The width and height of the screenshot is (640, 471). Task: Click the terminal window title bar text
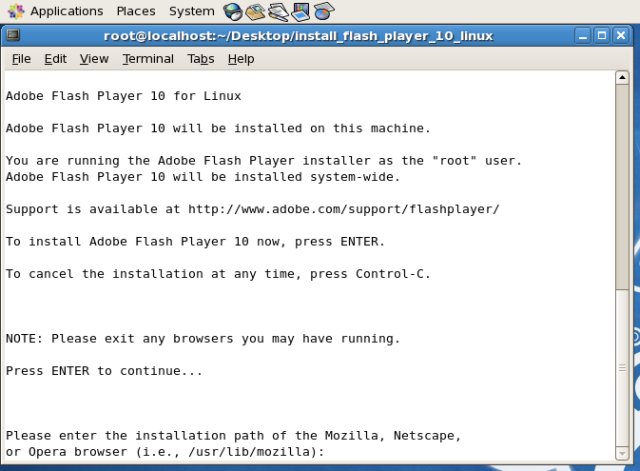click(x=298, y=36)
